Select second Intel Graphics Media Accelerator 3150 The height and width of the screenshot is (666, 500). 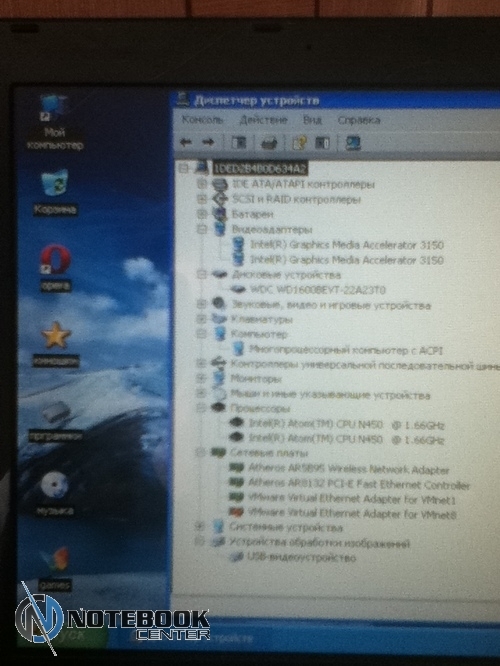347,260
